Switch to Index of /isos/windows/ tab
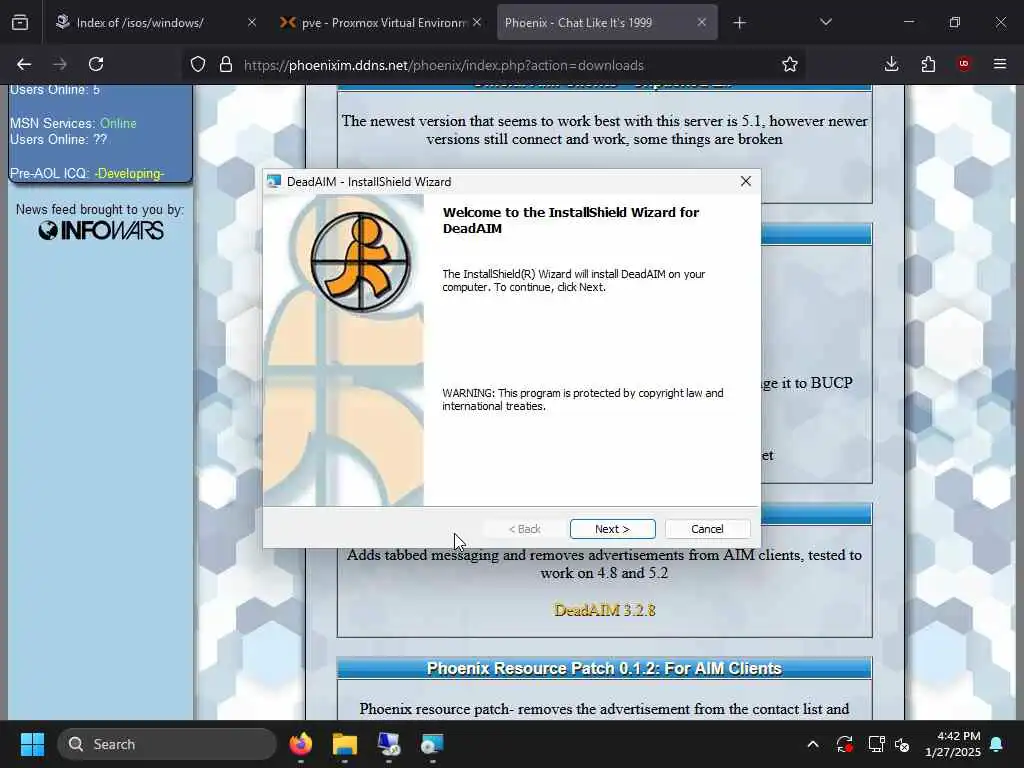Screen dimensions: 1024x768 click(x=140, y=23)
